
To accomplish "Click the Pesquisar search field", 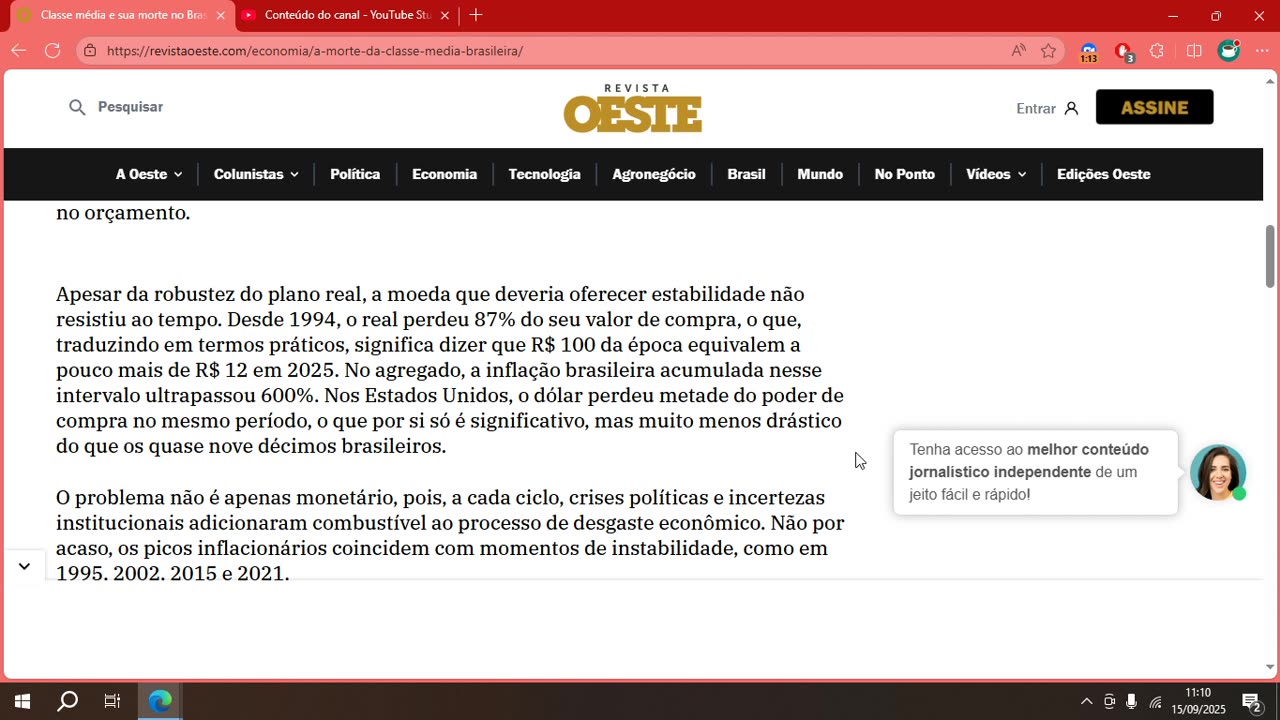I will pos(130,107).
